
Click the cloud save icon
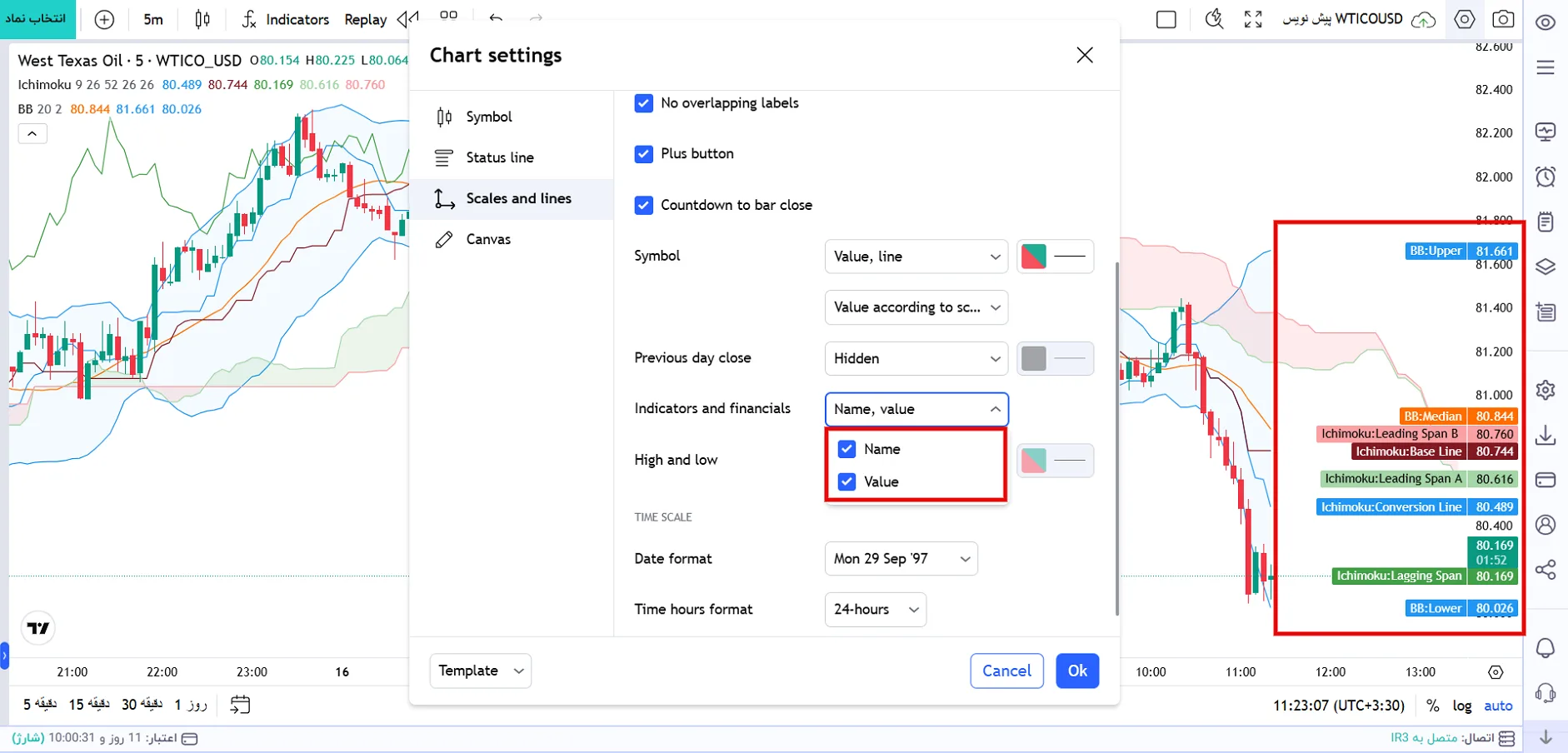[x=1423, y=19]
